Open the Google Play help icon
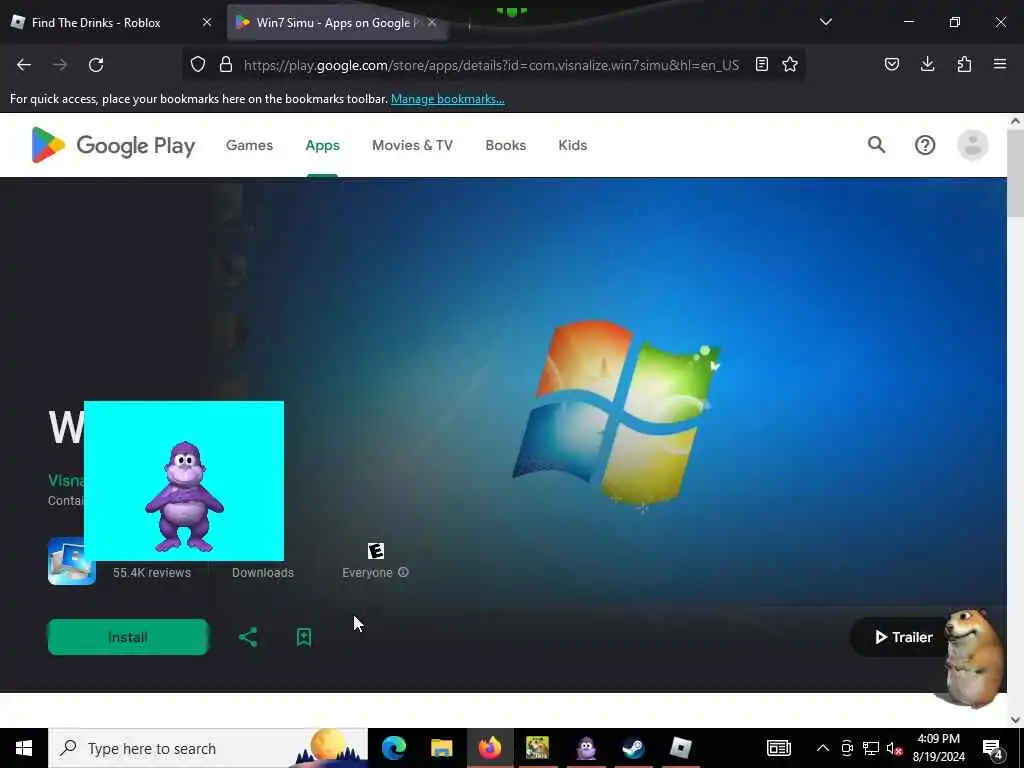The image size is (1024, 768). point(925,145)
